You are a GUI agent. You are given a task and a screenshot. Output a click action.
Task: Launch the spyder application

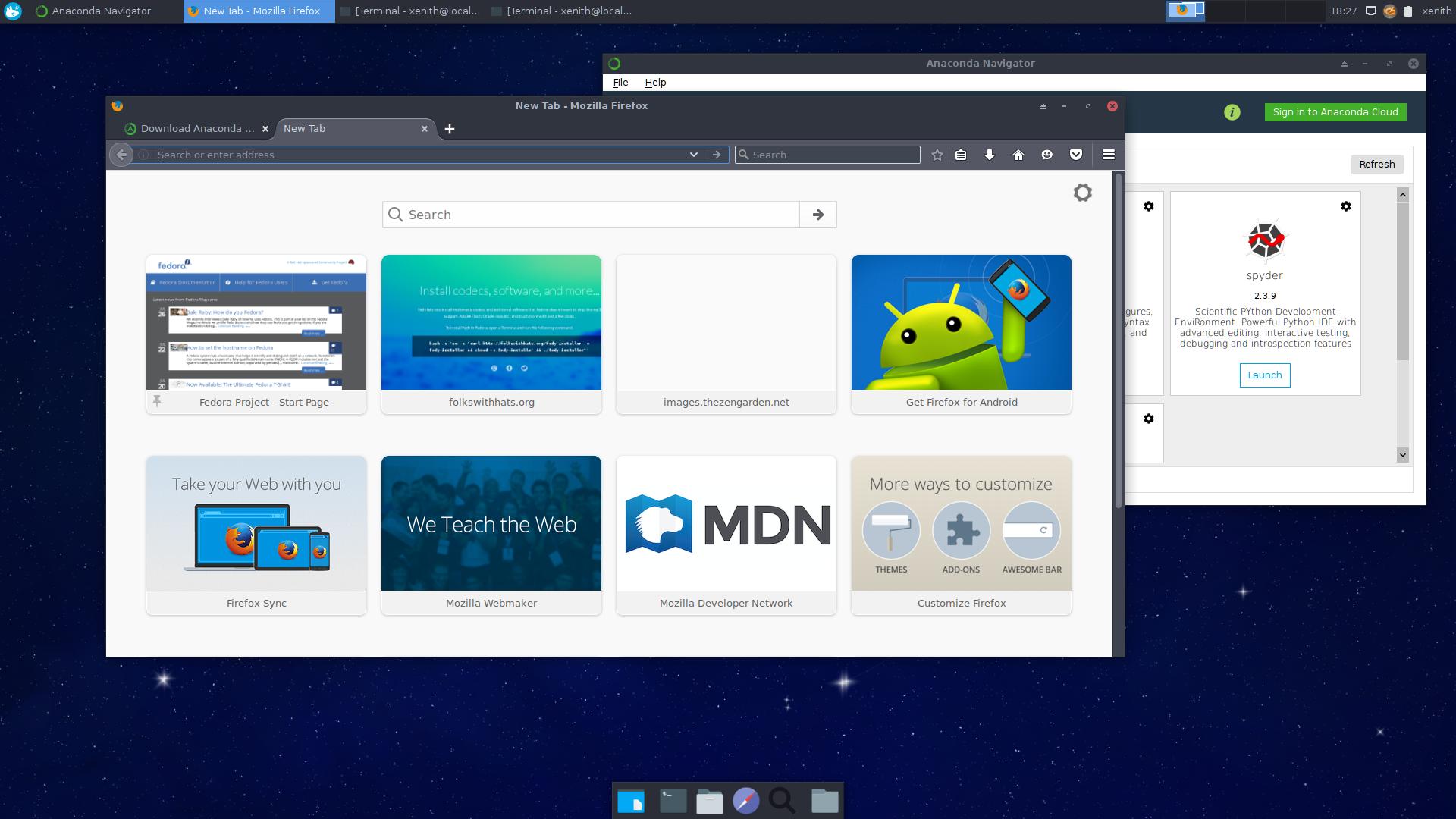pyautogui.click(x=1265, y=375)
